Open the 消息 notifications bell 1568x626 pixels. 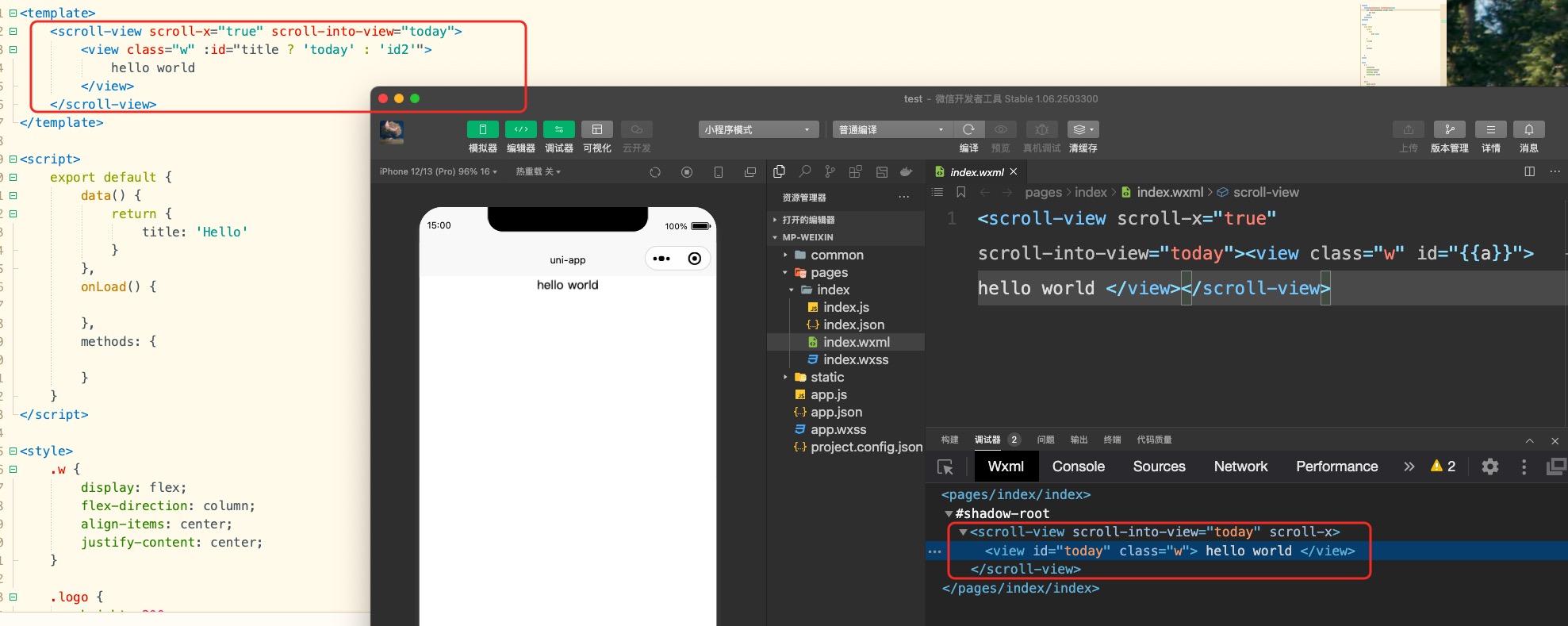click(x=1529, y=129)
